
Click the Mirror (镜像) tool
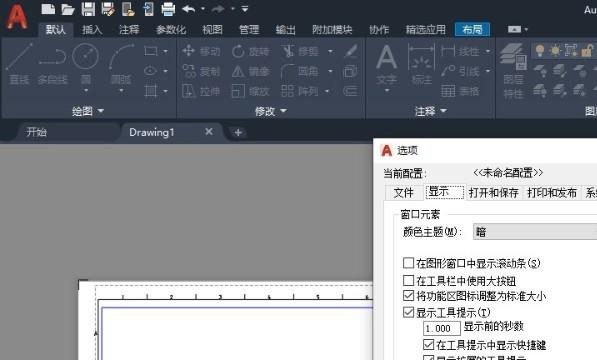coord(251,71)
